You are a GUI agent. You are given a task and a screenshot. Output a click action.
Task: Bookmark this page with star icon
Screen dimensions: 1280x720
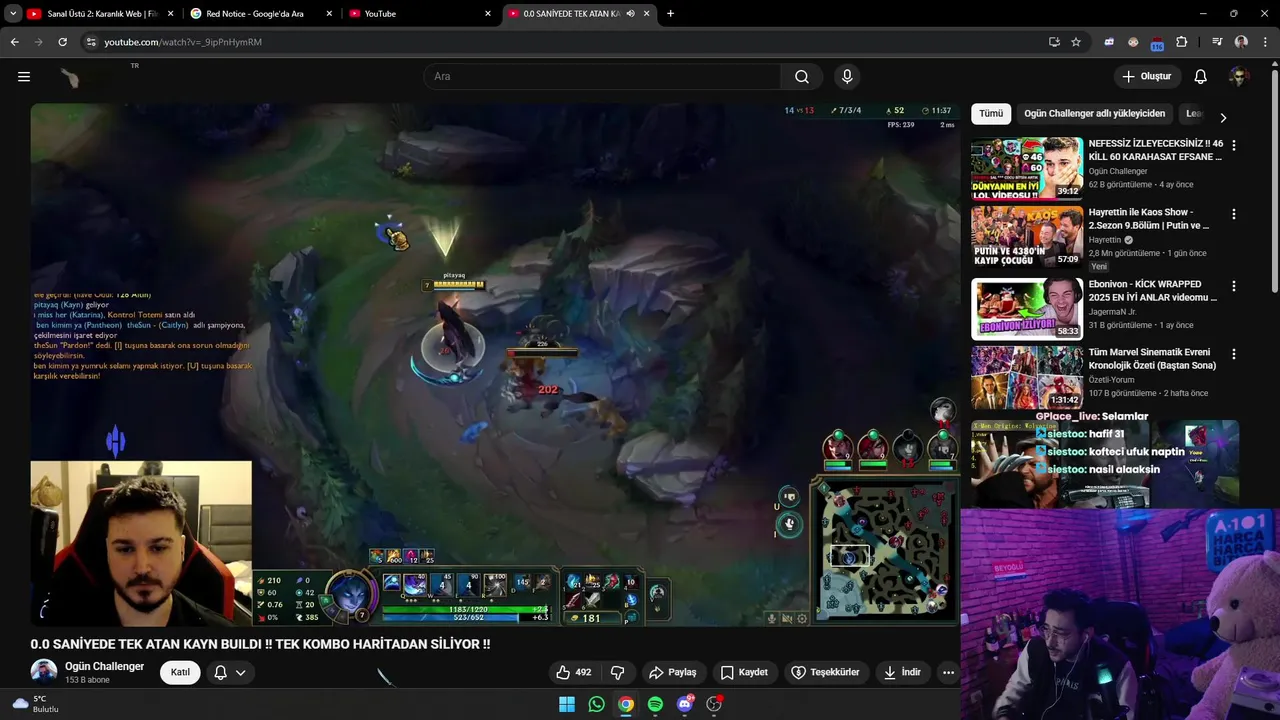pyautogui.click(x=1076, y=42)
